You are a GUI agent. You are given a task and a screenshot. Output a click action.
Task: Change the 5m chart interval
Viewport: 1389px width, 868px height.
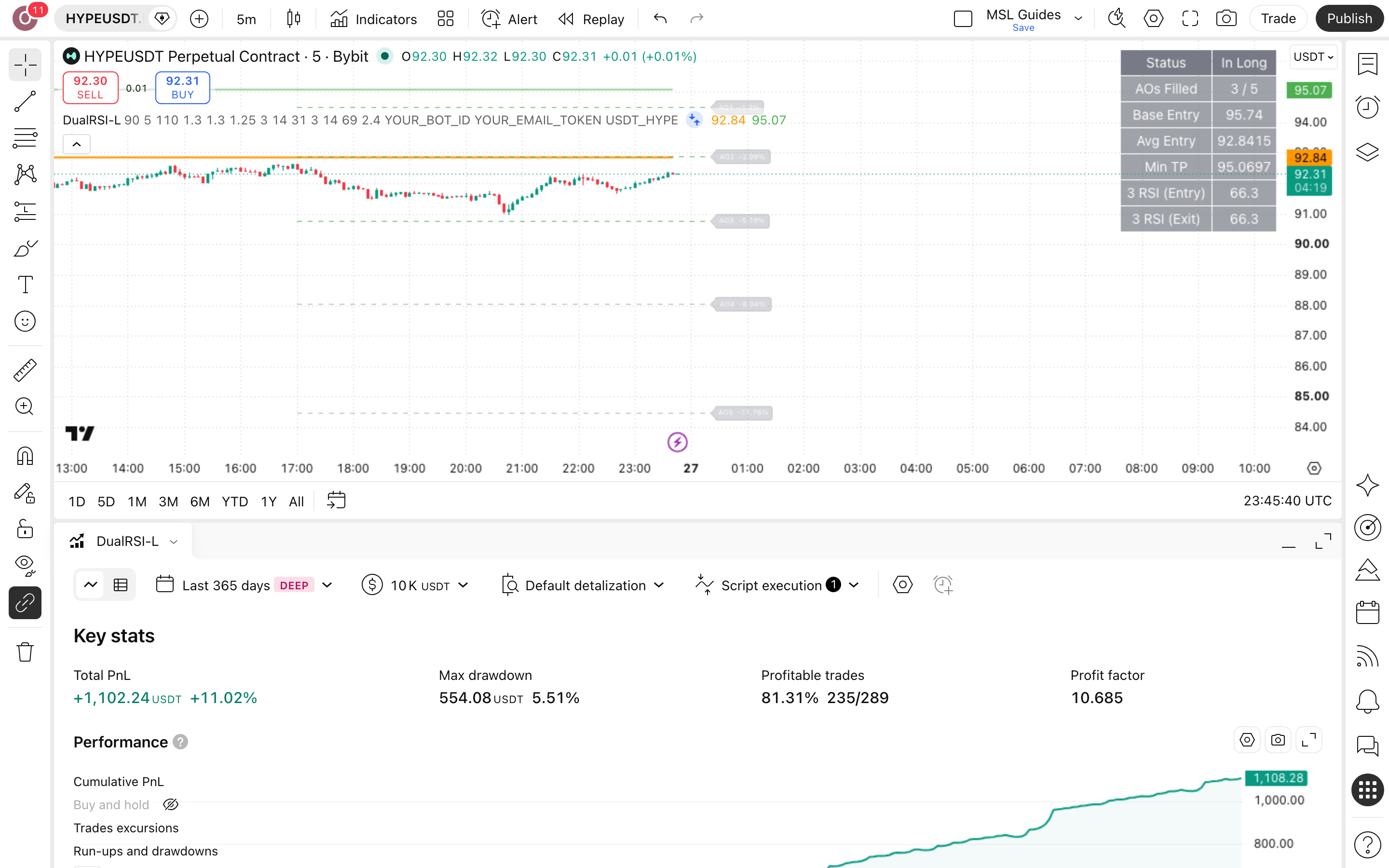[x=246, y=19]
